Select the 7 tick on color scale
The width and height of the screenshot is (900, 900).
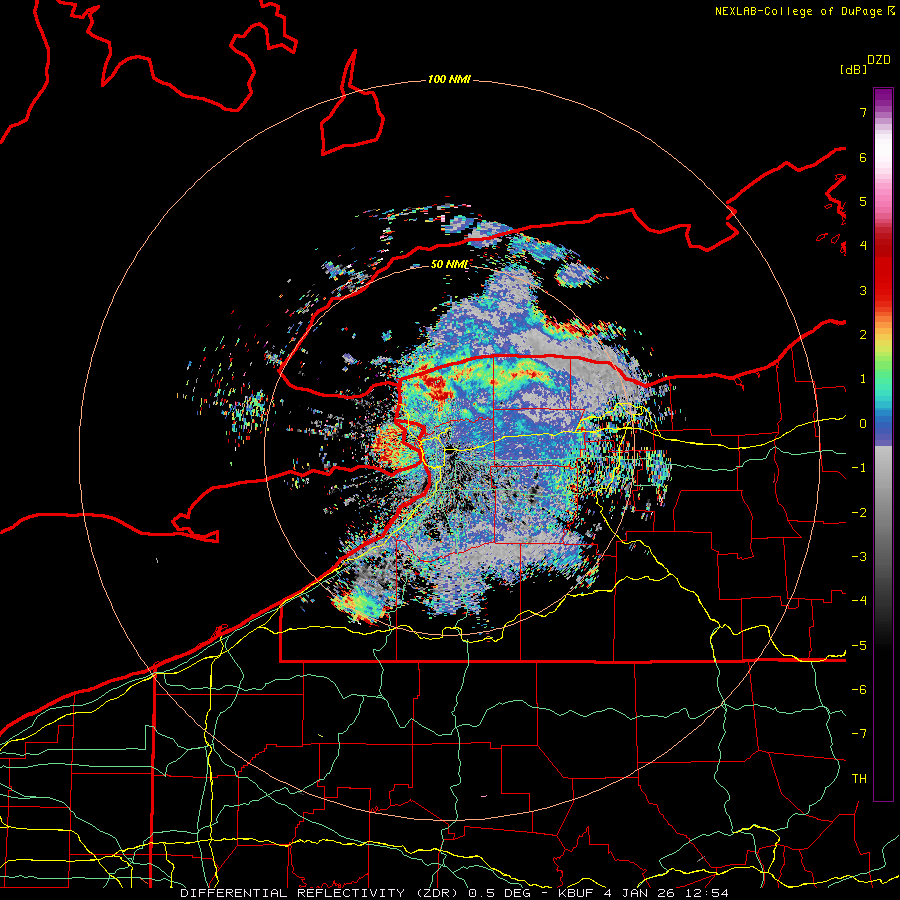[863, 112]
